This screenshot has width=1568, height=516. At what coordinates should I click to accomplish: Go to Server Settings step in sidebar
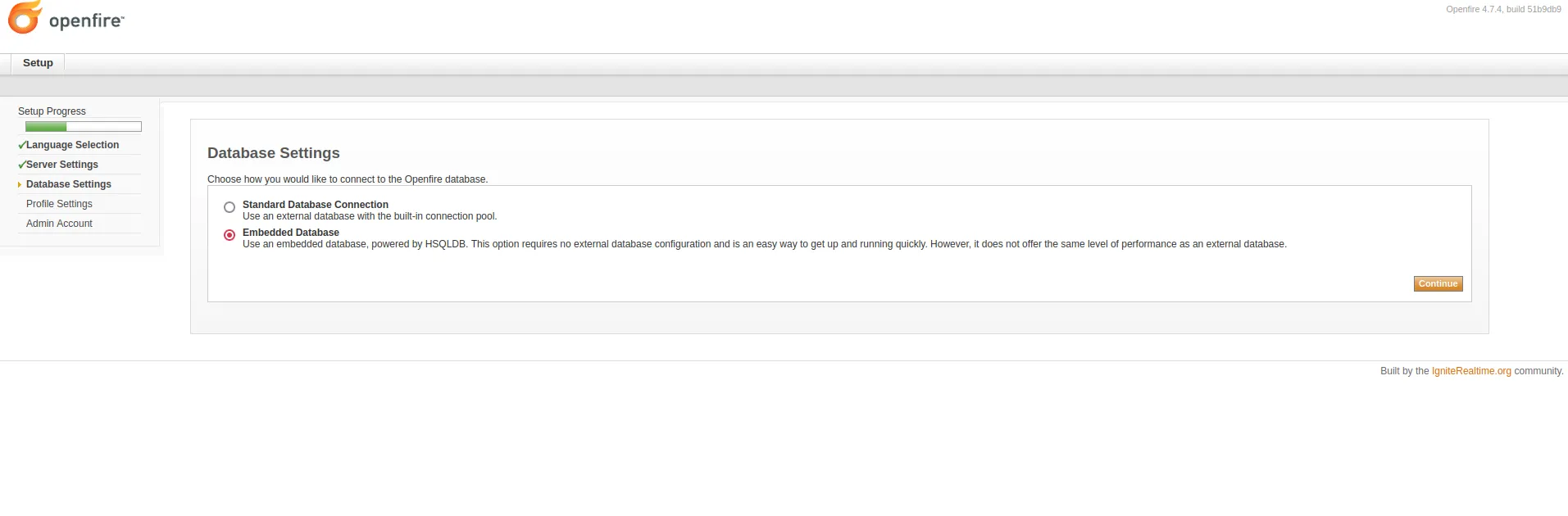click(x=62, y=165)
